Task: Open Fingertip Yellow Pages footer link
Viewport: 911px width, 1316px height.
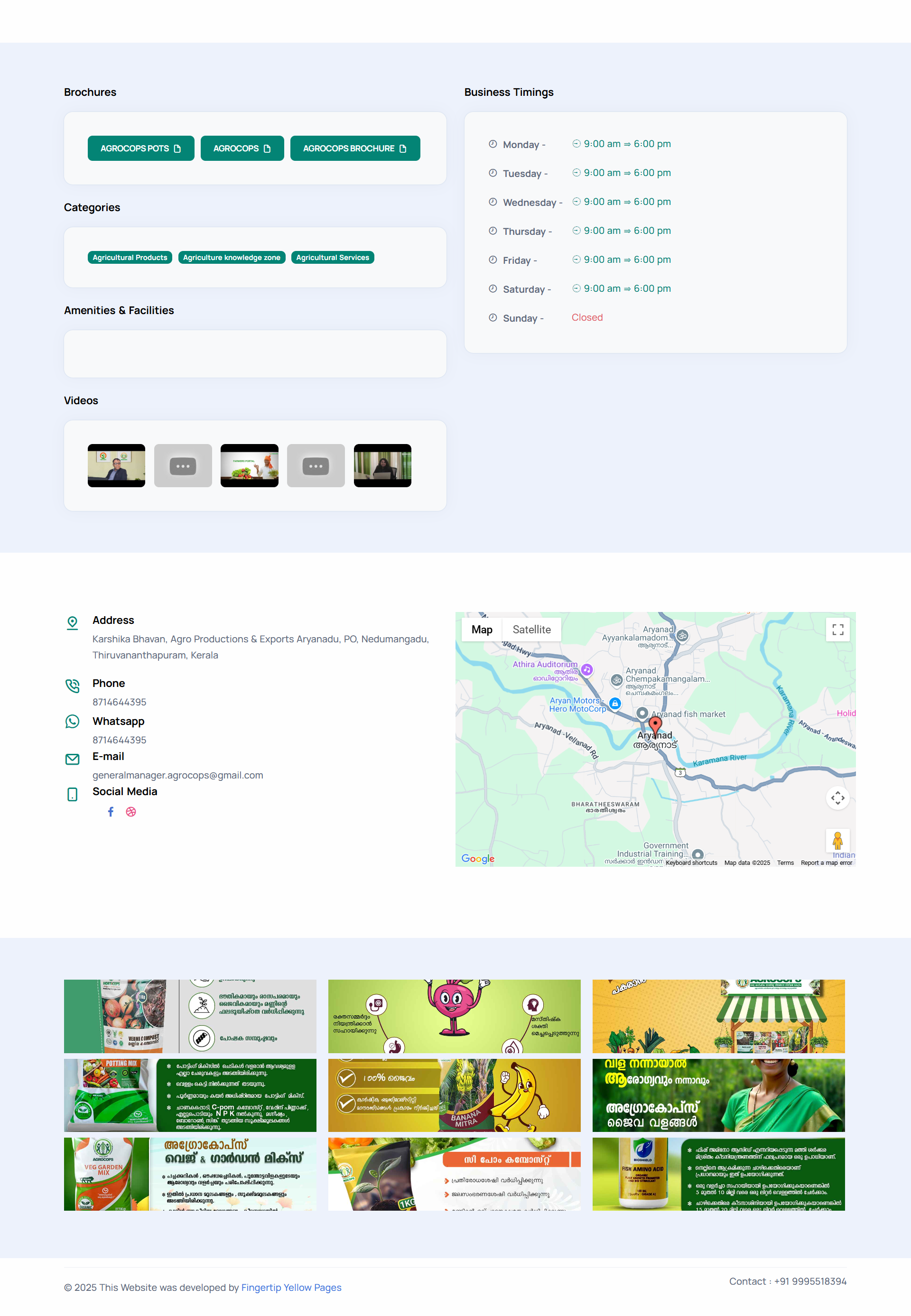Action: pos(291,1288)
